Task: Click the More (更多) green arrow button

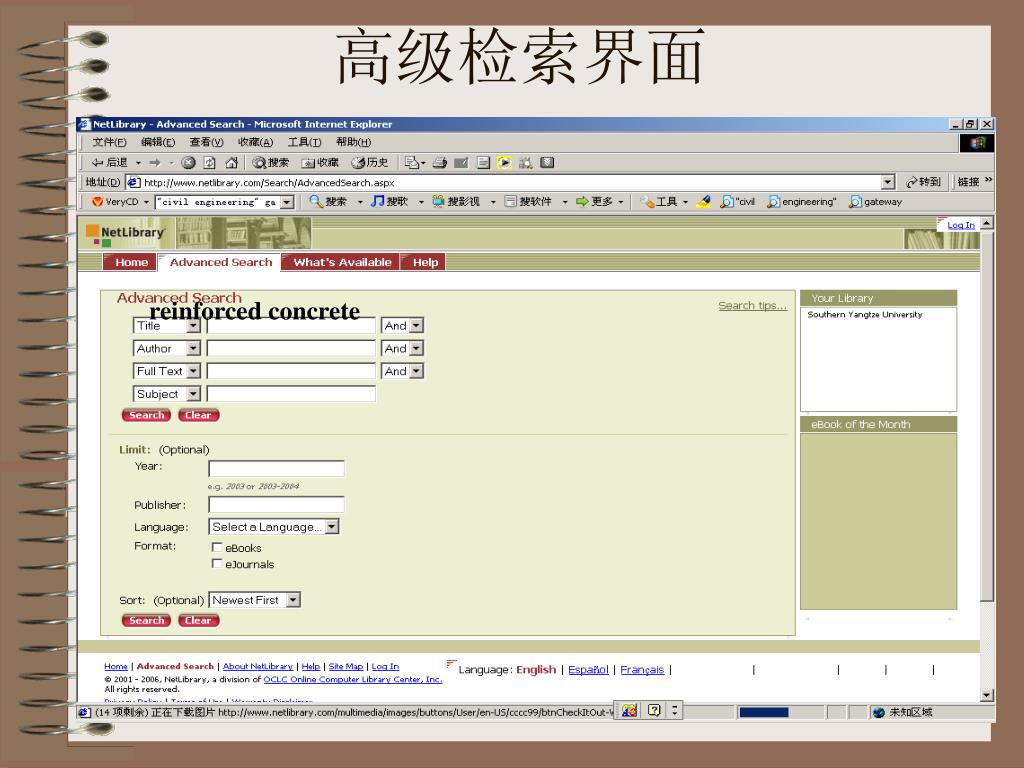Action: click(594, 202)
